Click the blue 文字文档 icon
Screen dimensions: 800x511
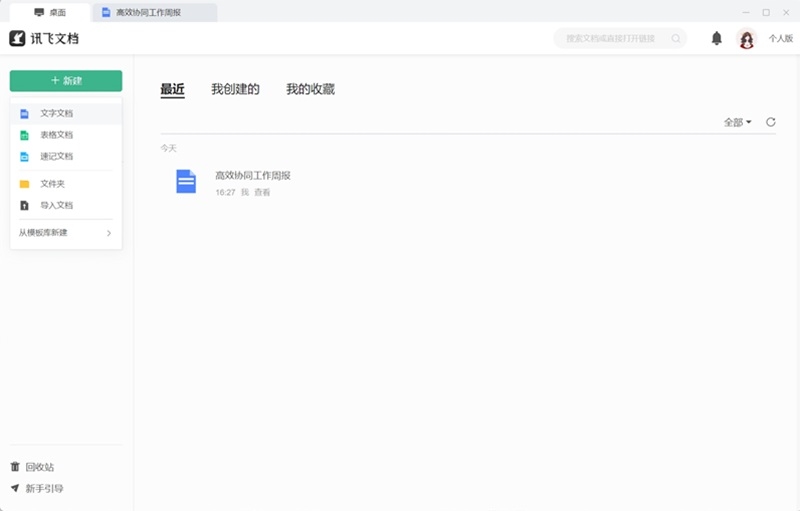pyautogui.click(x=24, y=114)
